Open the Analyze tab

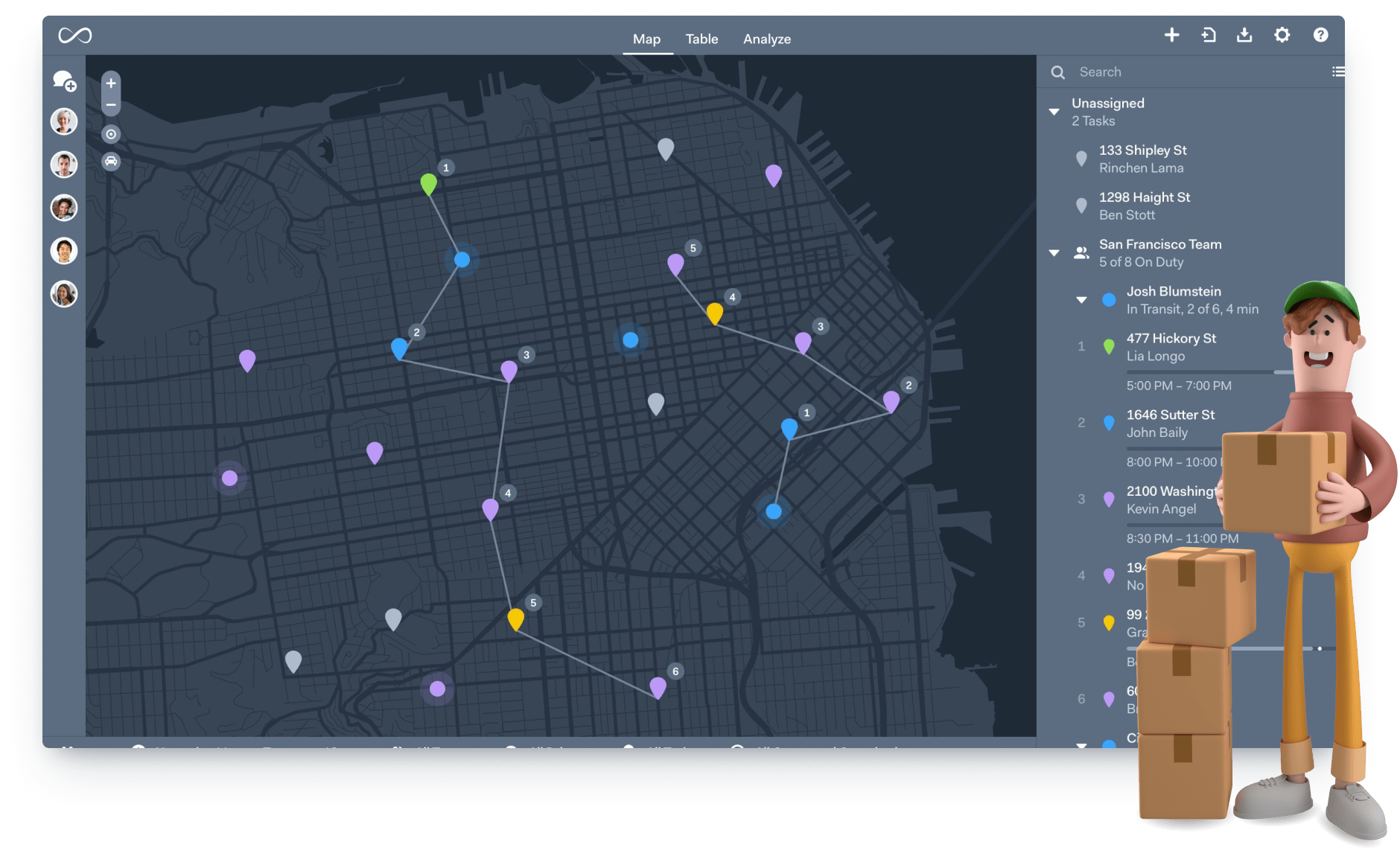click(x=767, y=39)
